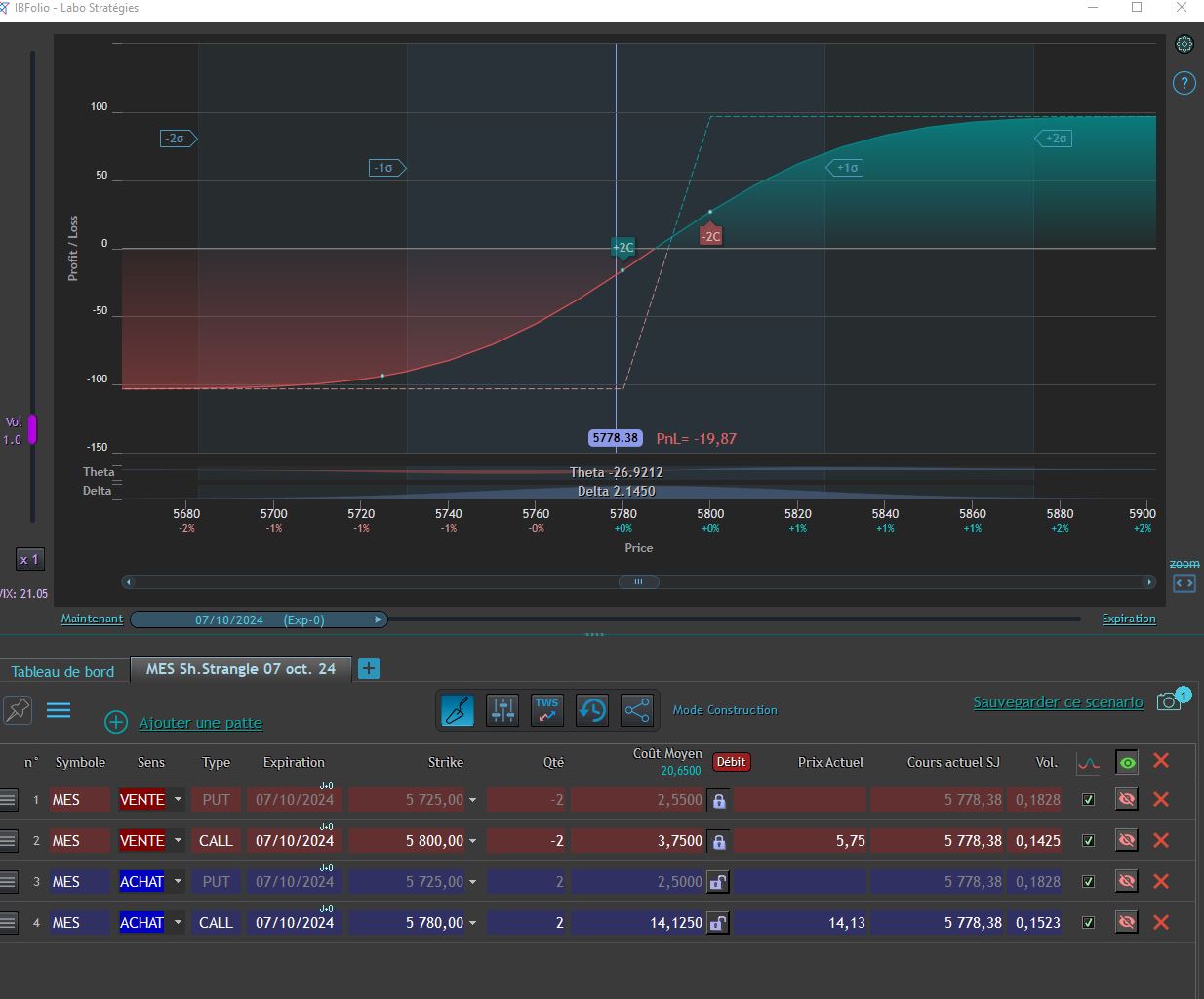Click the pin icon in strategy toolbar

pos(18,710)
